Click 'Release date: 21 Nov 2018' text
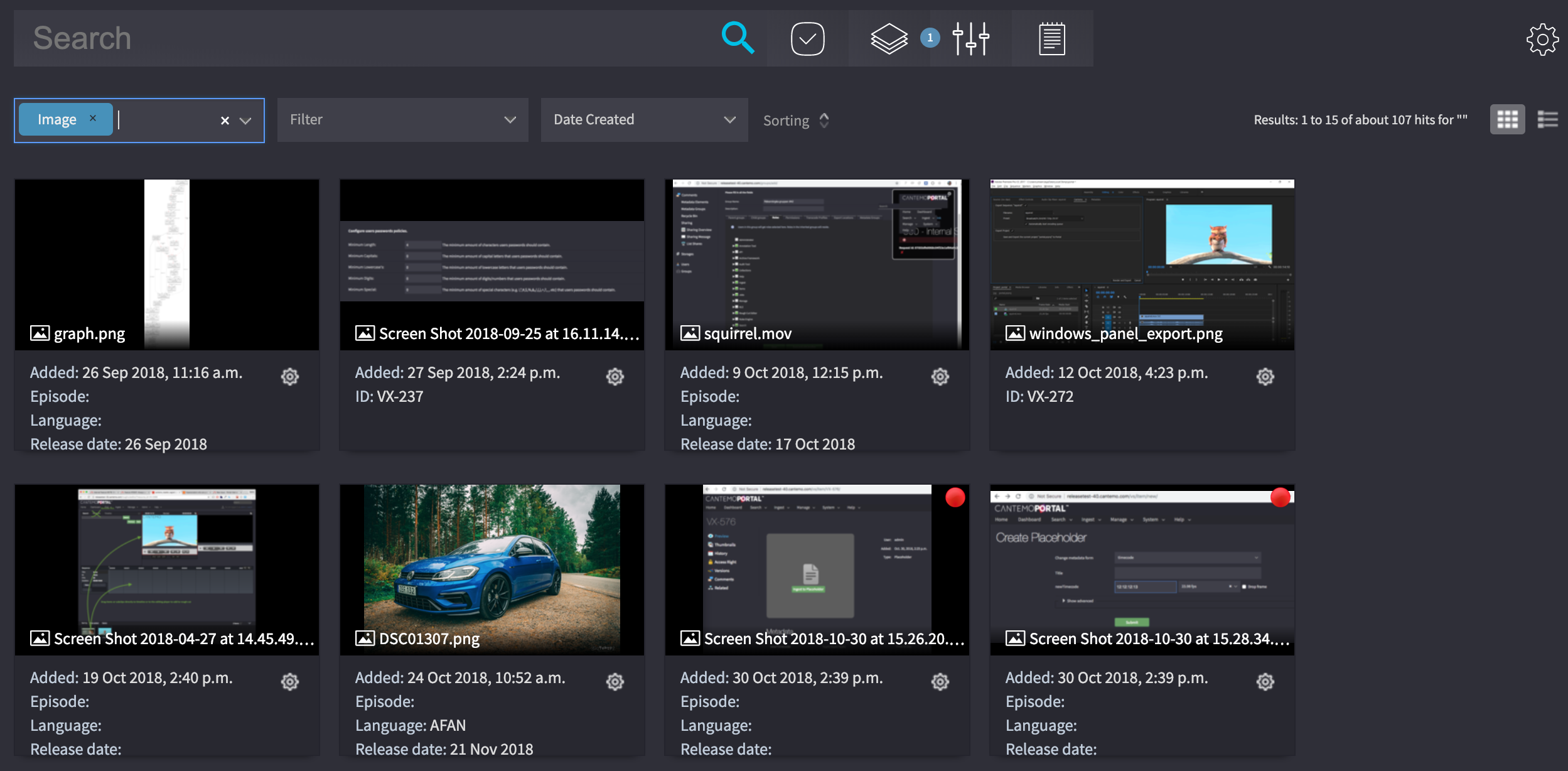1568x771 pixels. point(444,749)
